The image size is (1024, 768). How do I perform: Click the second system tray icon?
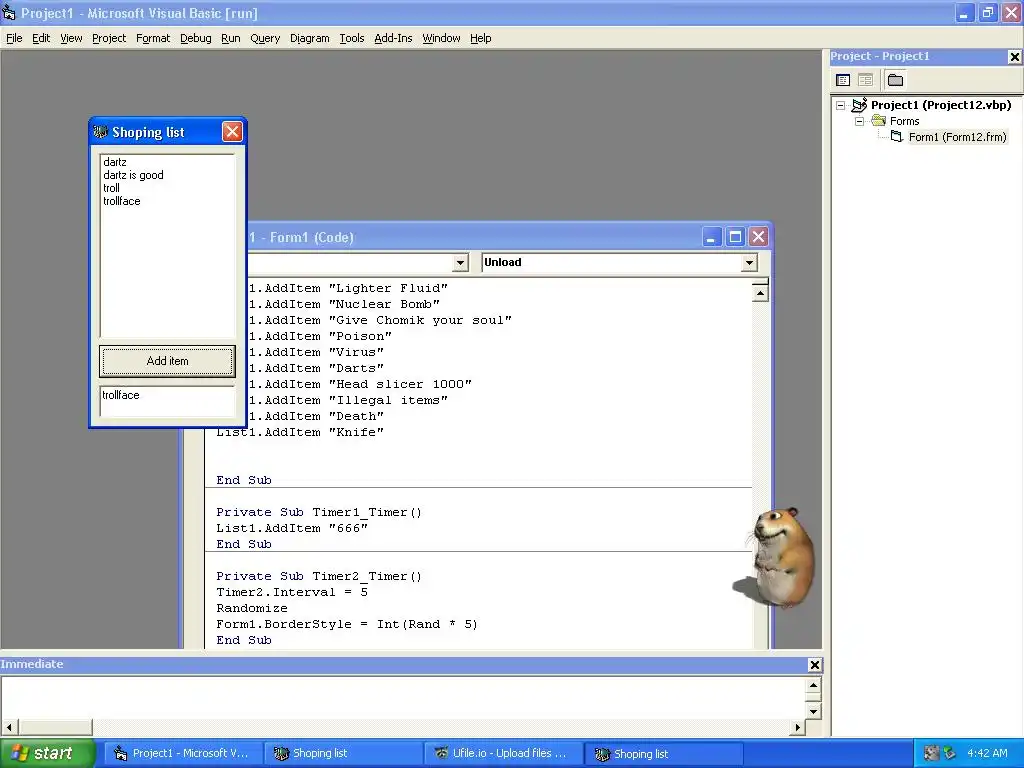click(950, 753)
